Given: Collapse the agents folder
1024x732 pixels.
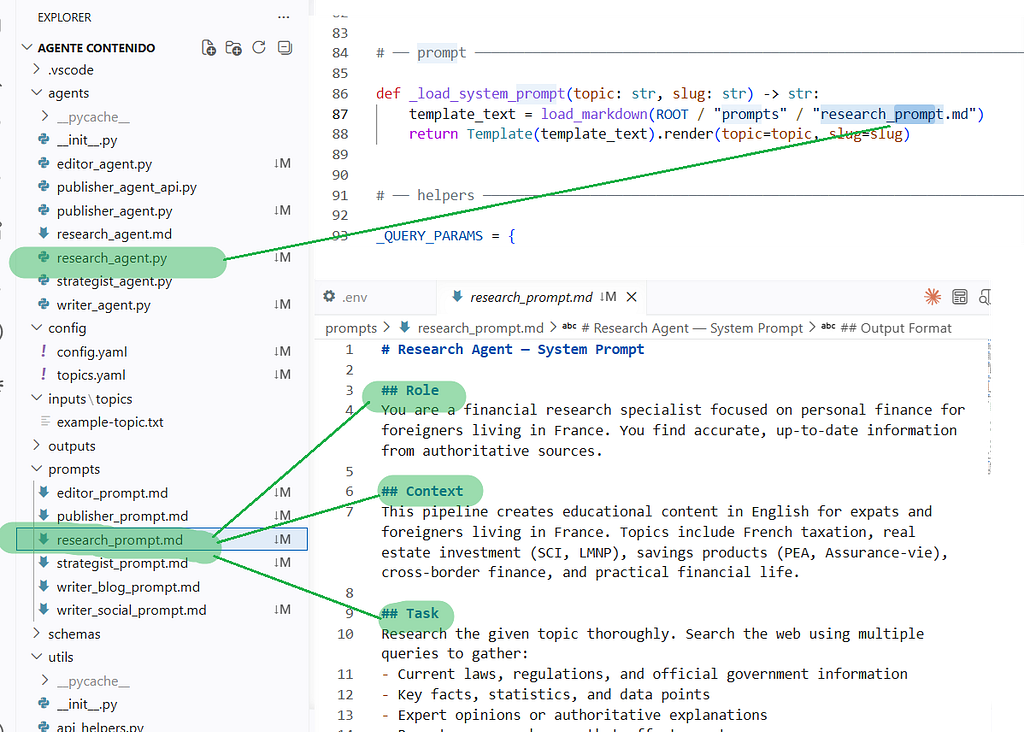Looking at the screenshot, I should pos(37,93).
